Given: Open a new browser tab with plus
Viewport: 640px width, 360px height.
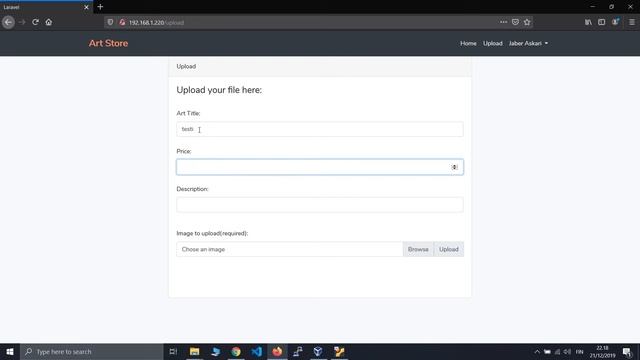Looking at the screenshot, I should (100, 7).
